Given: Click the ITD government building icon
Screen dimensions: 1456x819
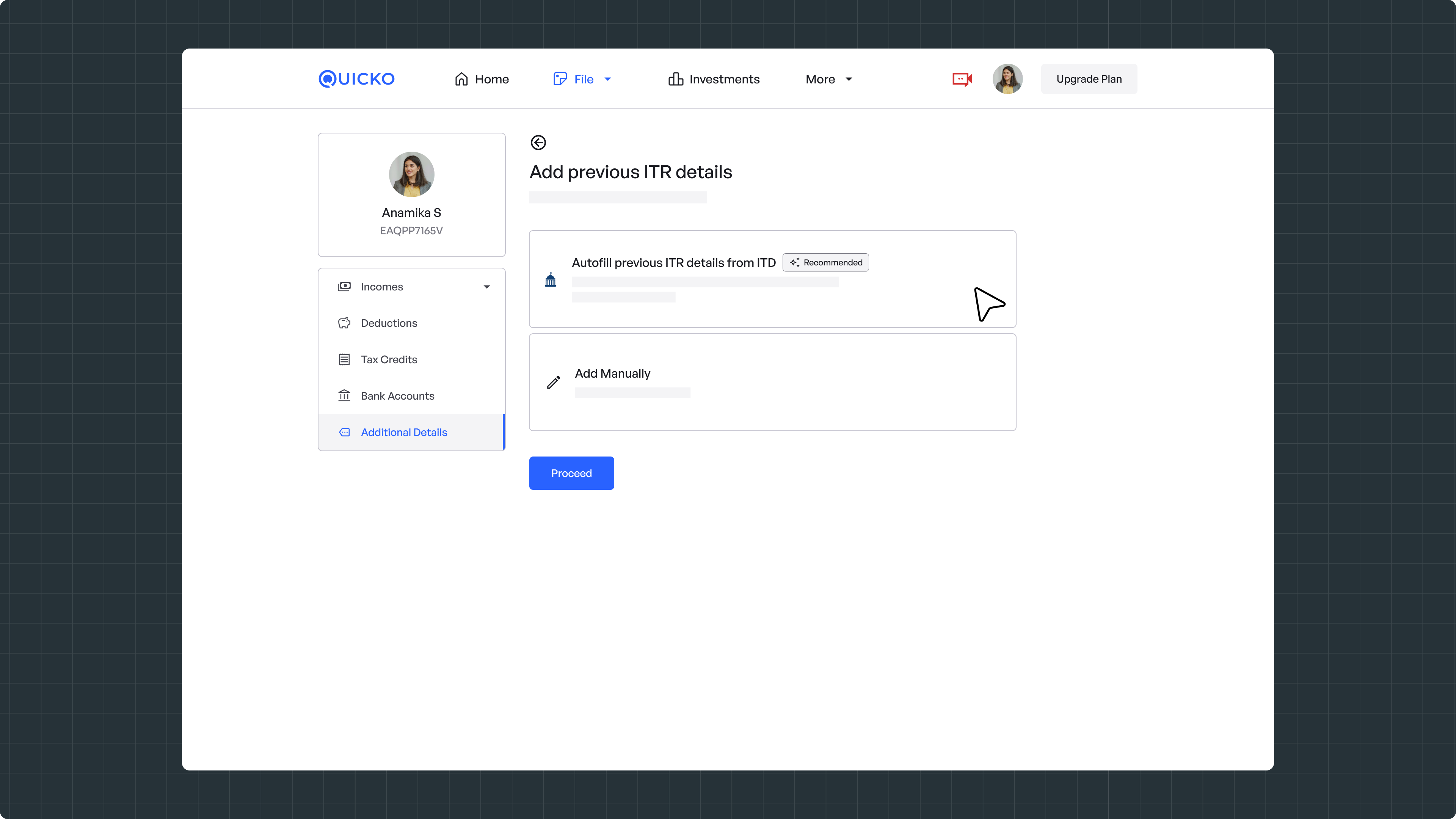Looking at the screenshot, I should coord(551,280).
